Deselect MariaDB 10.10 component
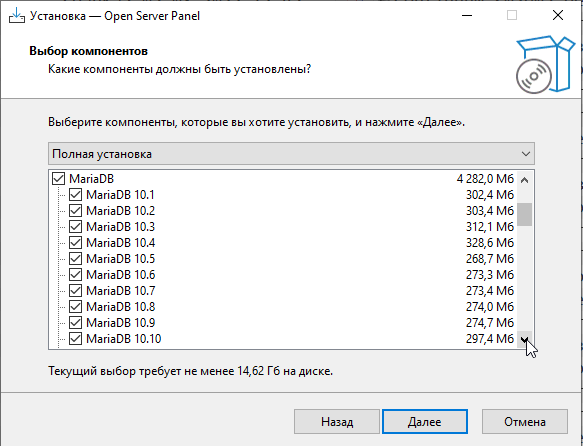Viewport: 583px width, 446px height. 75,339
